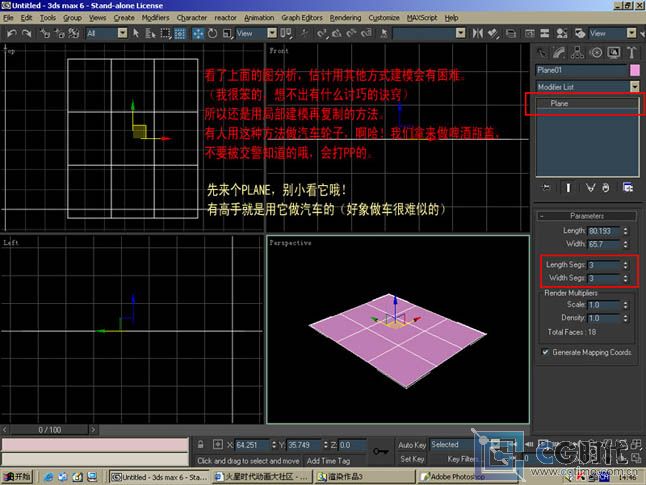Click Use Pivot Point Center icon

[x=286, y=33]
